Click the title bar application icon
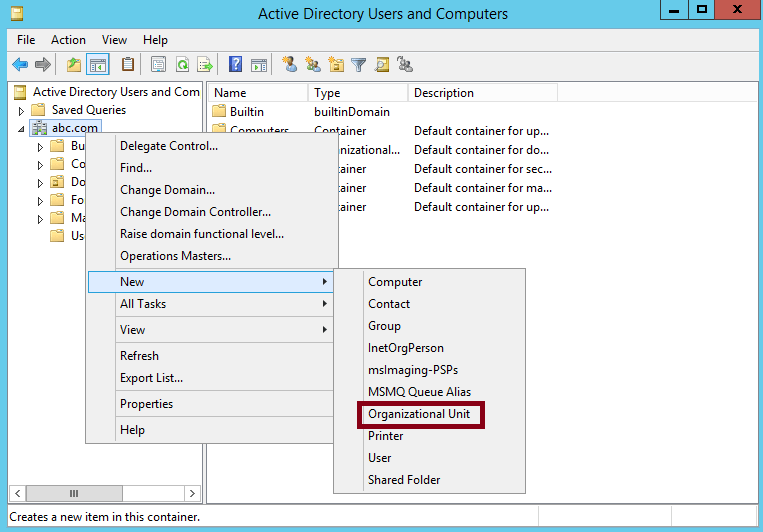 (17, 13)
